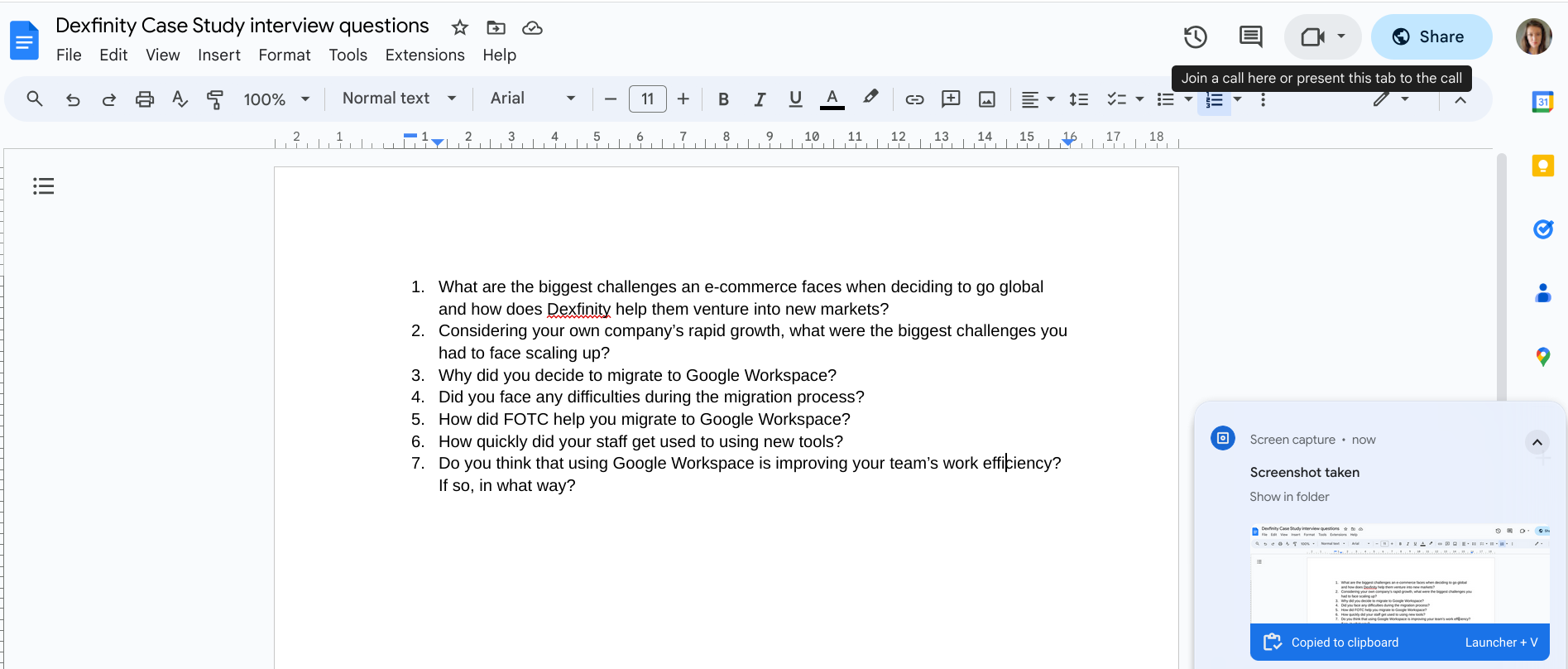
Task: Open the Tools menu
Action: click(x=348, y=55)
